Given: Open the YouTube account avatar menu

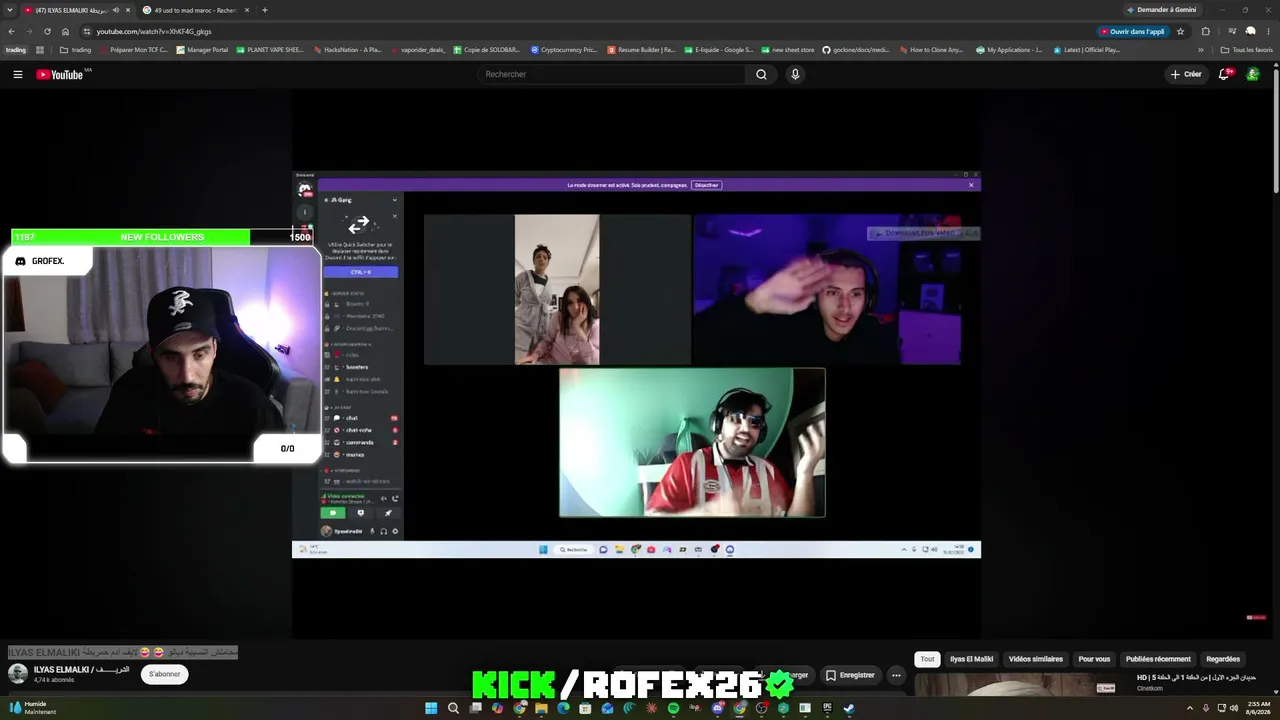Looking at the screenshot, I should (x=1252, y=74).
